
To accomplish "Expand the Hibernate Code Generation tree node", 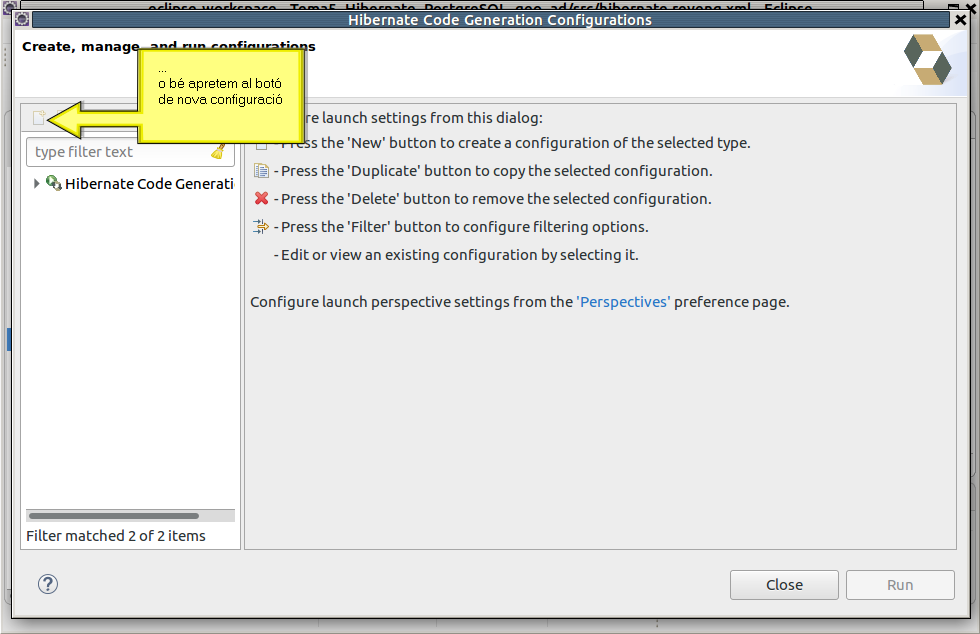I will click(36, 183).
